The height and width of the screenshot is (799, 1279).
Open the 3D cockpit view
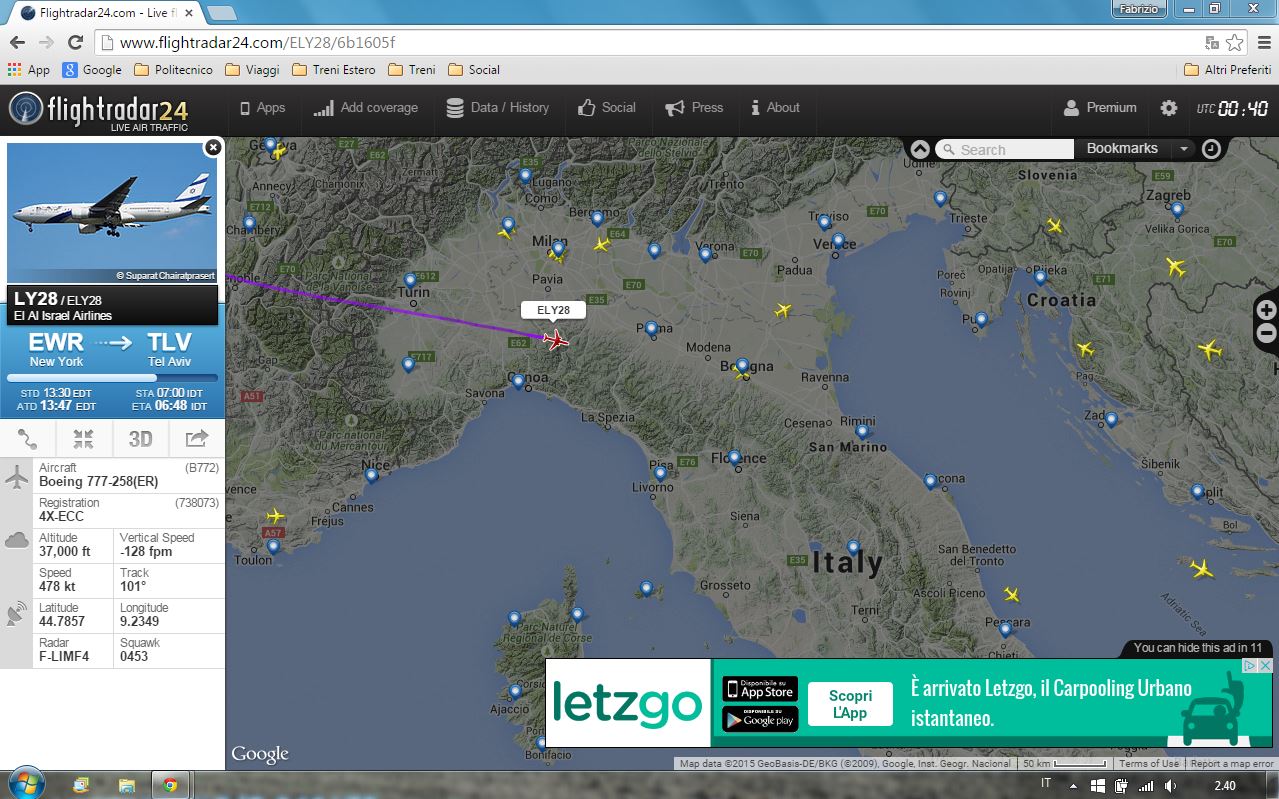click(140, 438)
